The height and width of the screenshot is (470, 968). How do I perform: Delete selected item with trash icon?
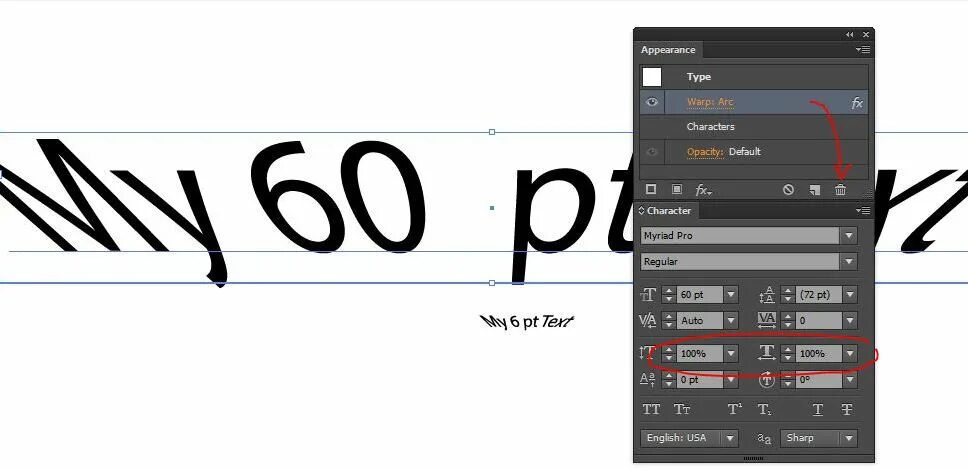[841, 189]
